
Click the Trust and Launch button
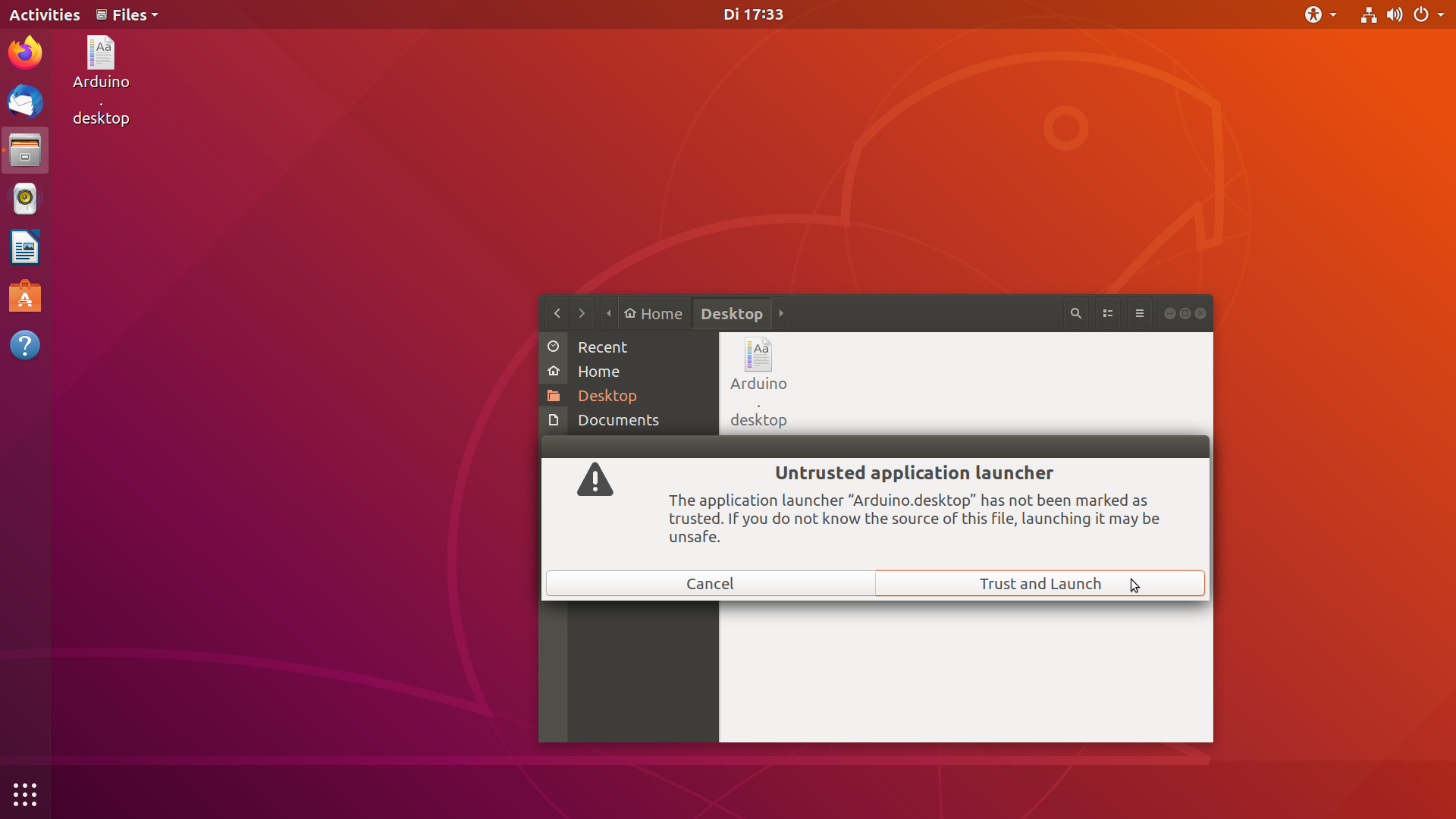click(1040, 583)
